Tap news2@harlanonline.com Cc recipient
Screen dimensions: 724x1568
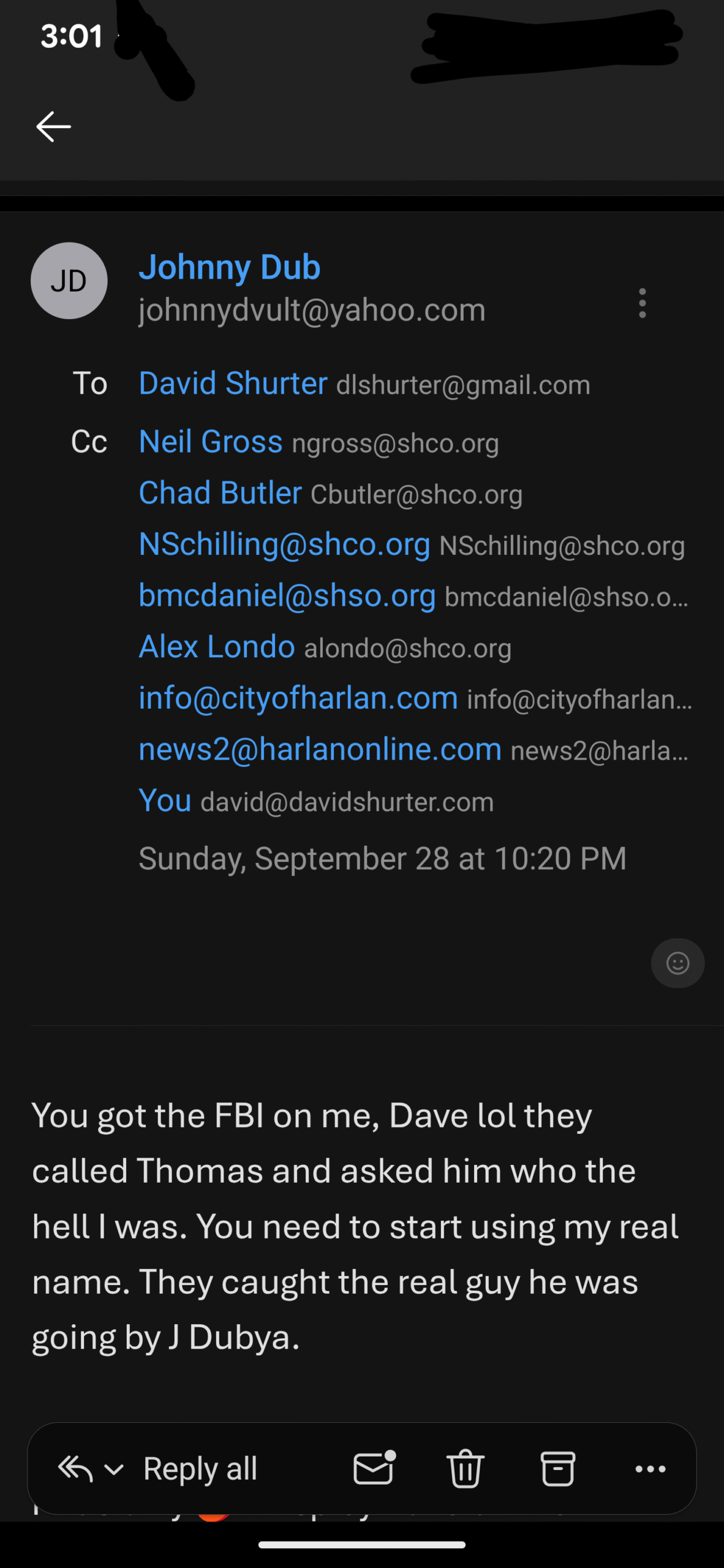(320, 749)
